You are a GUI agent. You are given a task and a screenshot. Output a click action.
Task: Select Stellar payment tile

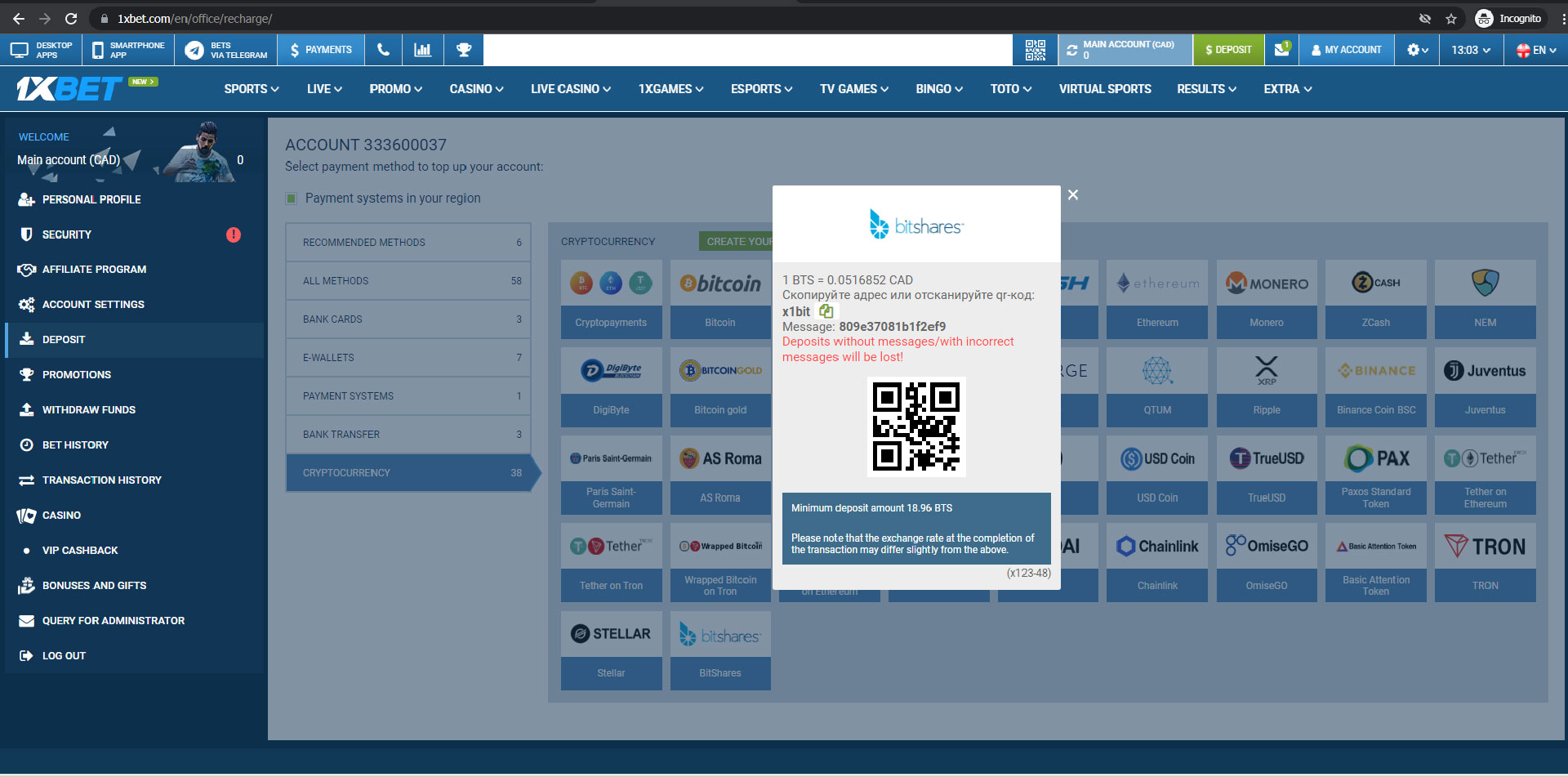tap(611, 650)
